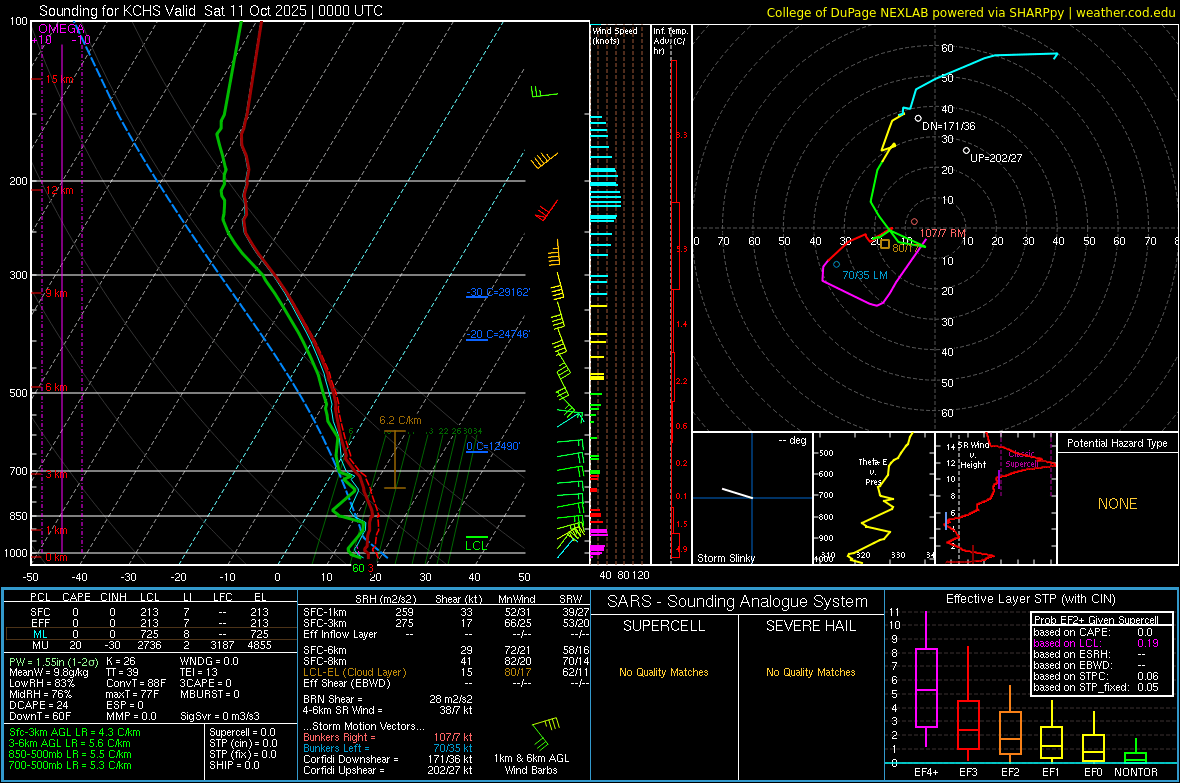This screenshot has height=783, width=1180.
Task: Click the SRH (m2/s2) column header
Action: pos(386,599)
